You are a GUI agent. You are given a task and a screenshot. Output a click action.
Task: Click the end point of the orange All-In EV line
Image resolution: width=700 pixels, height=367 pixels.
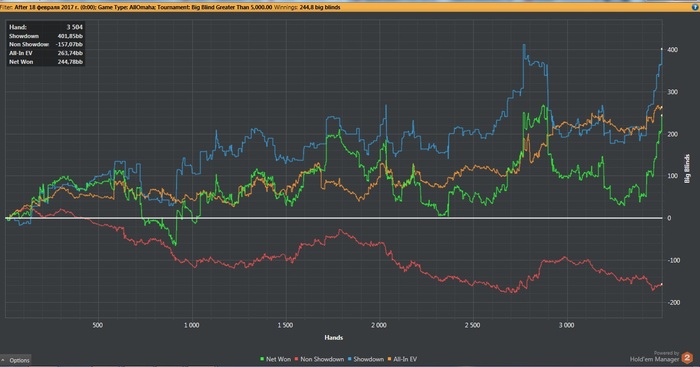(x=662, y=107)
